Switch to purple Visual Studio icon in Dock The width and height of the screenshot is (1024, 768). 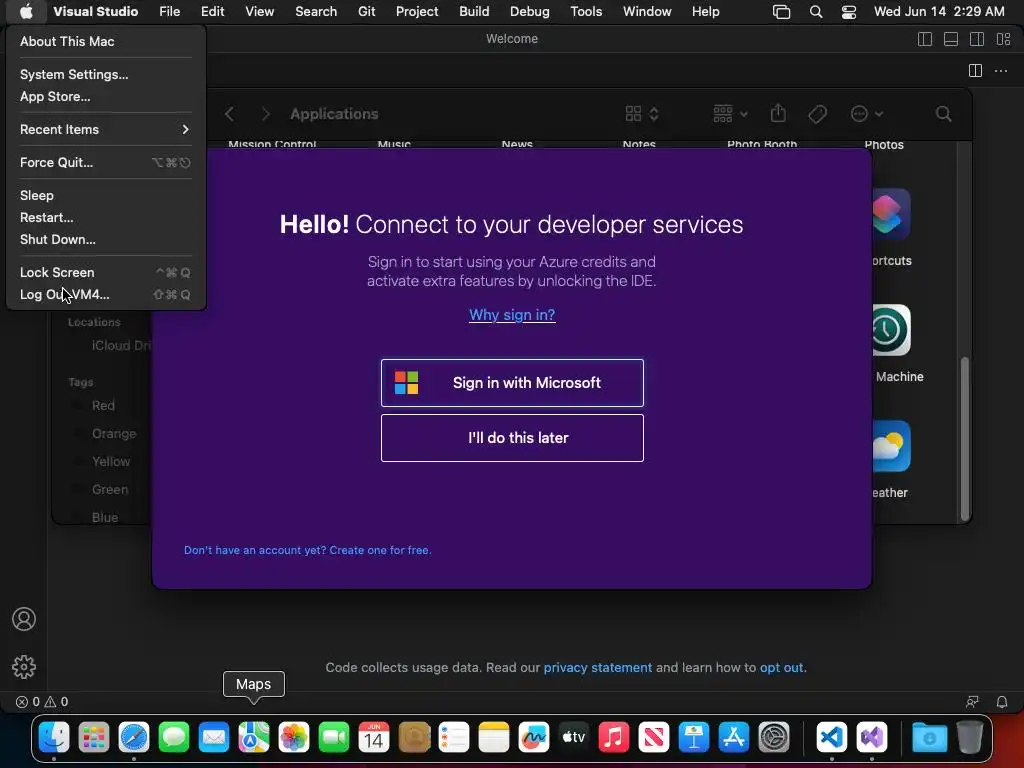(x=872, y=738)
